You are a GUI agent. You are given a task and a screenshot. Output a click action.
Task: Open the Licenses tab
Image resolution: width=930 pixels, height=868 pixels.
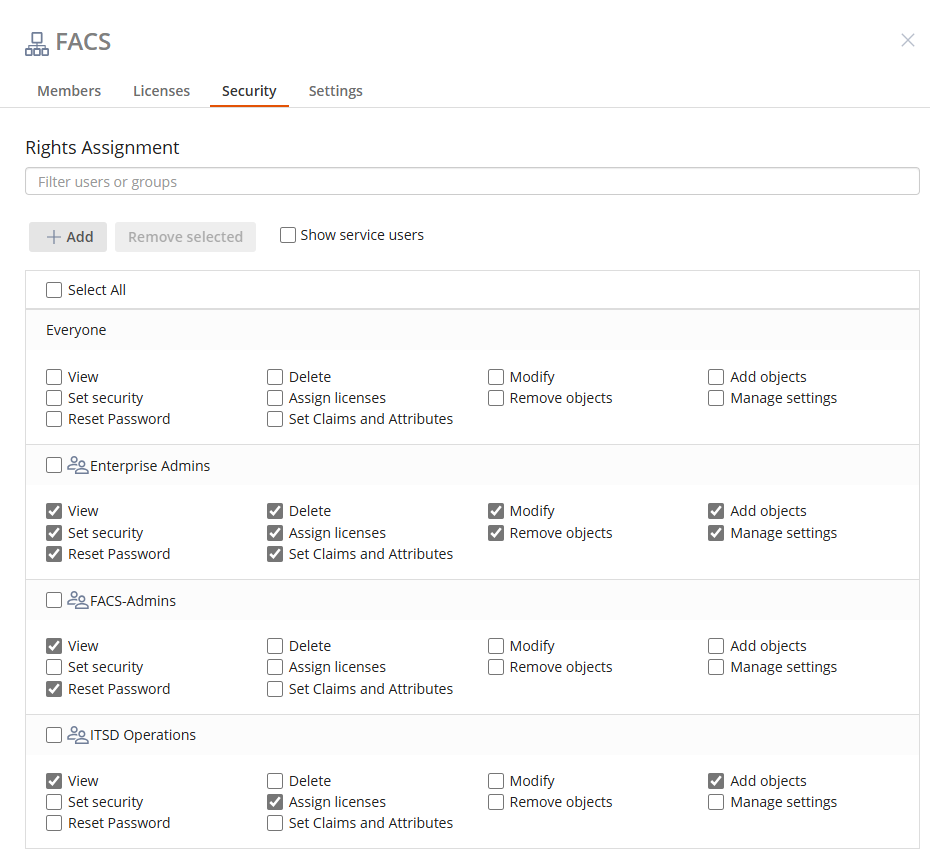tap(161, 91)
